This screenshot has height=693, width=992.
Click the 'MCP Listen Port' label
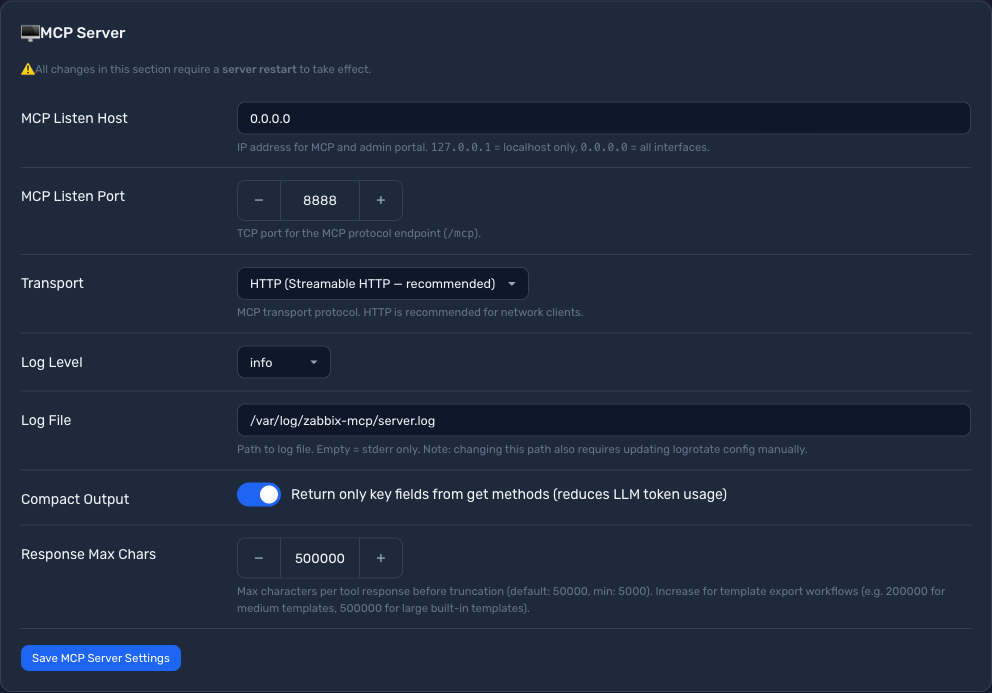(x=73, y=196)
